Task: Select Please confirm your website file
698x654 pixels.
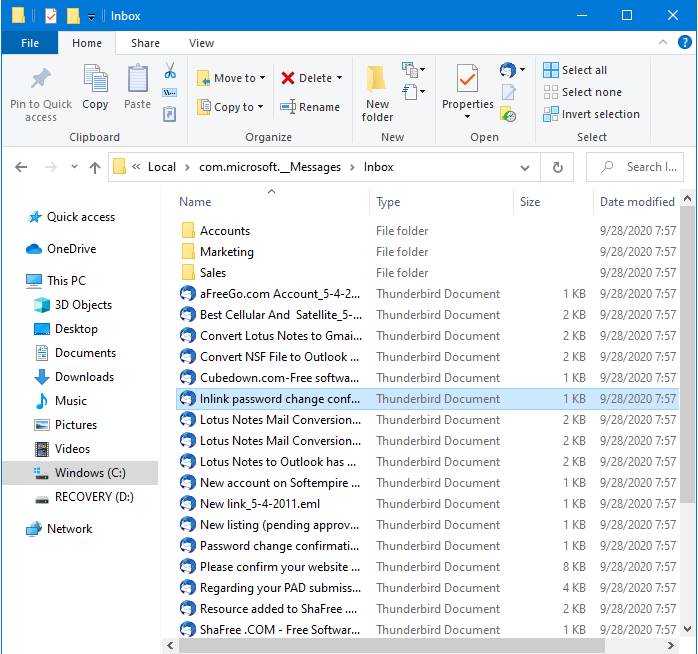Action: pos(280,567)
